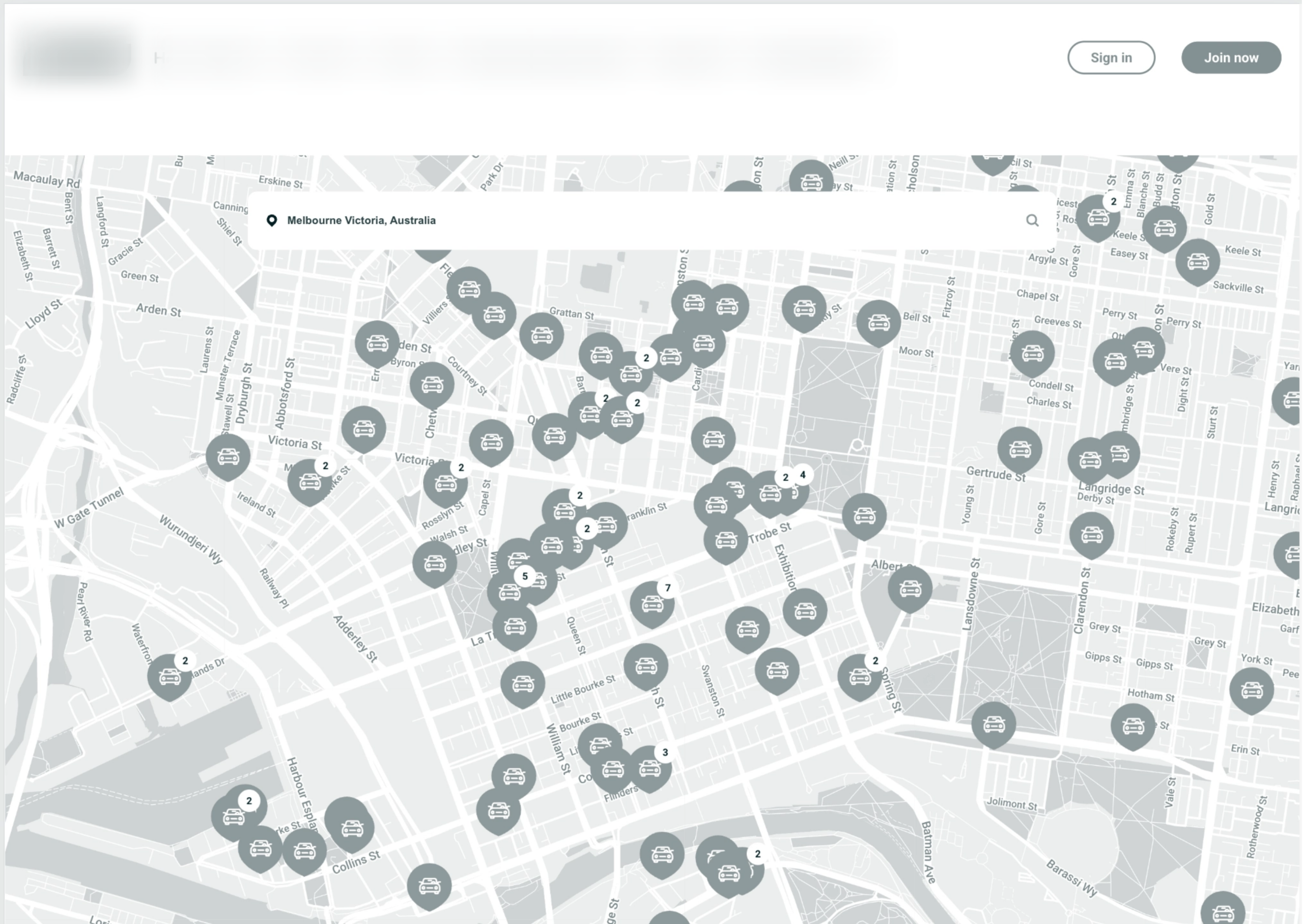Click the Wurundjeri Wy street label

(190, 539)
